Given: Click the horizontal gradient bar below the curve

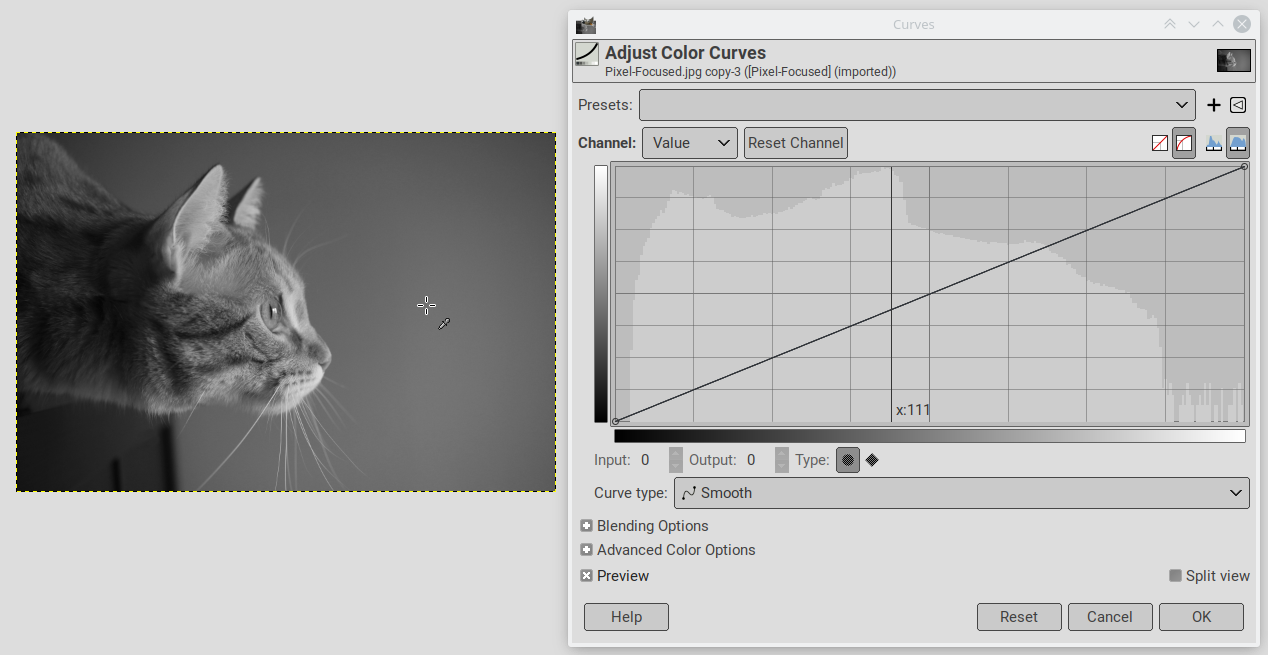Looking at the screenshot, I should 930,436.
